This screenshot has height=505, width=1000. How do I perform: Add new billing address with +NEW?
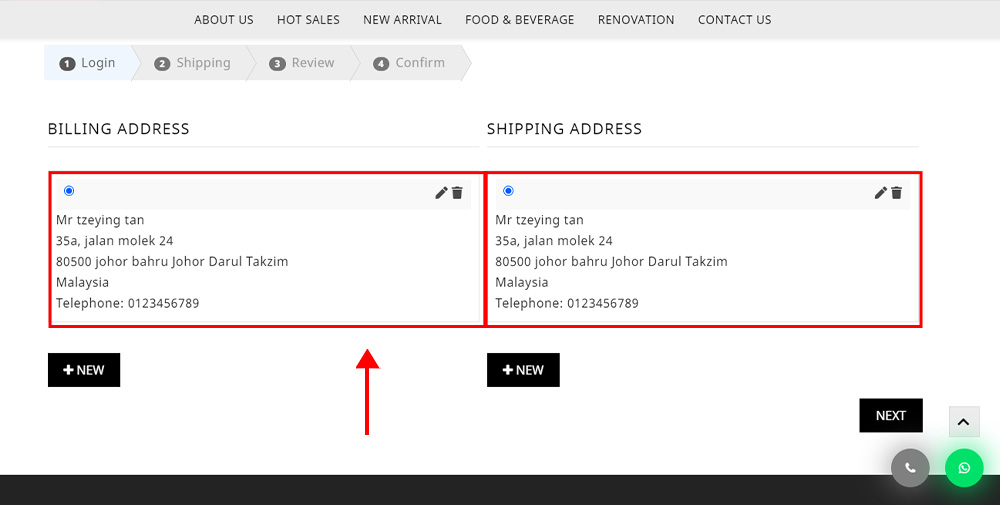pyautogui.click(x=84, y=370)
